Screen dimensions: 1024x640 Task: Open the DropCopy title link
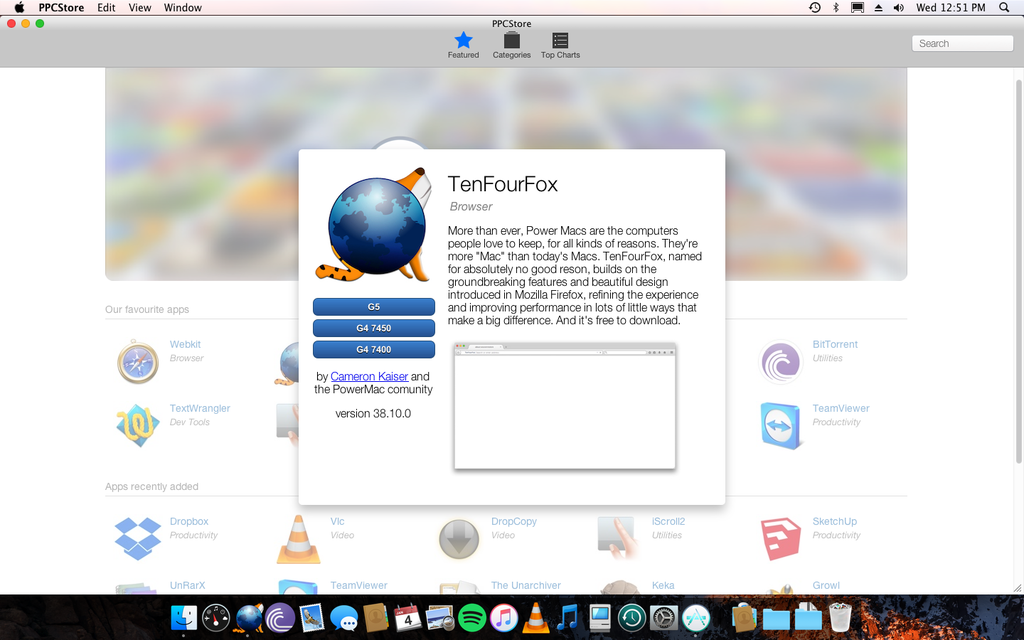click(x=514, y=521)
